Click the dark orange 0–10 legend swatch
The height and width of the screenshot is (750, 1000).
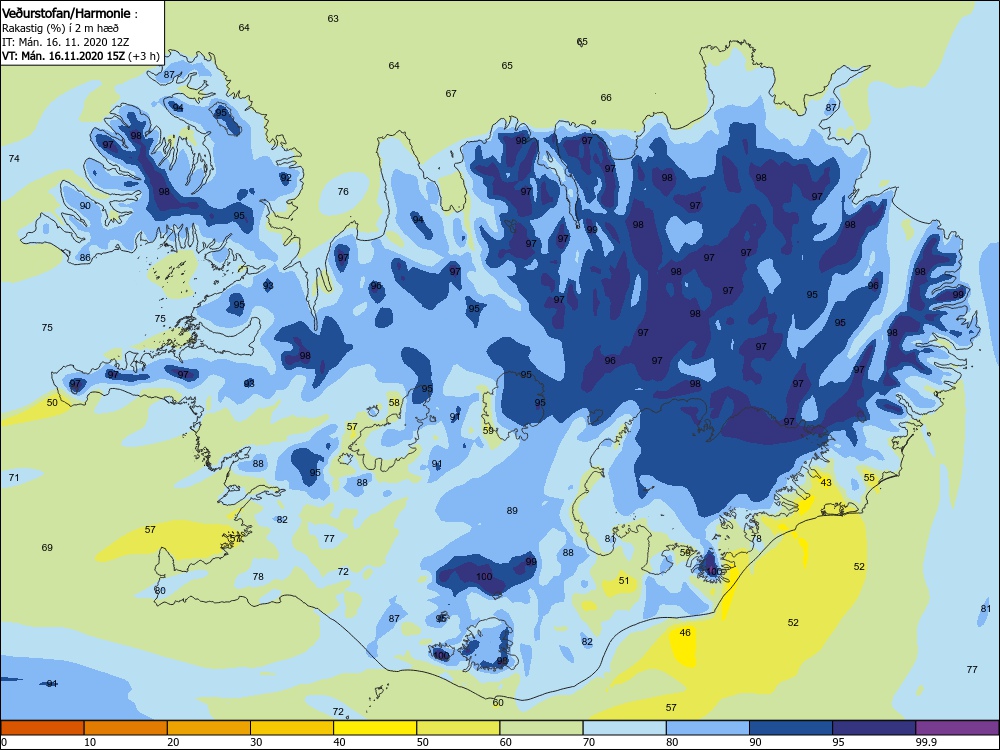tap(42, 728)
